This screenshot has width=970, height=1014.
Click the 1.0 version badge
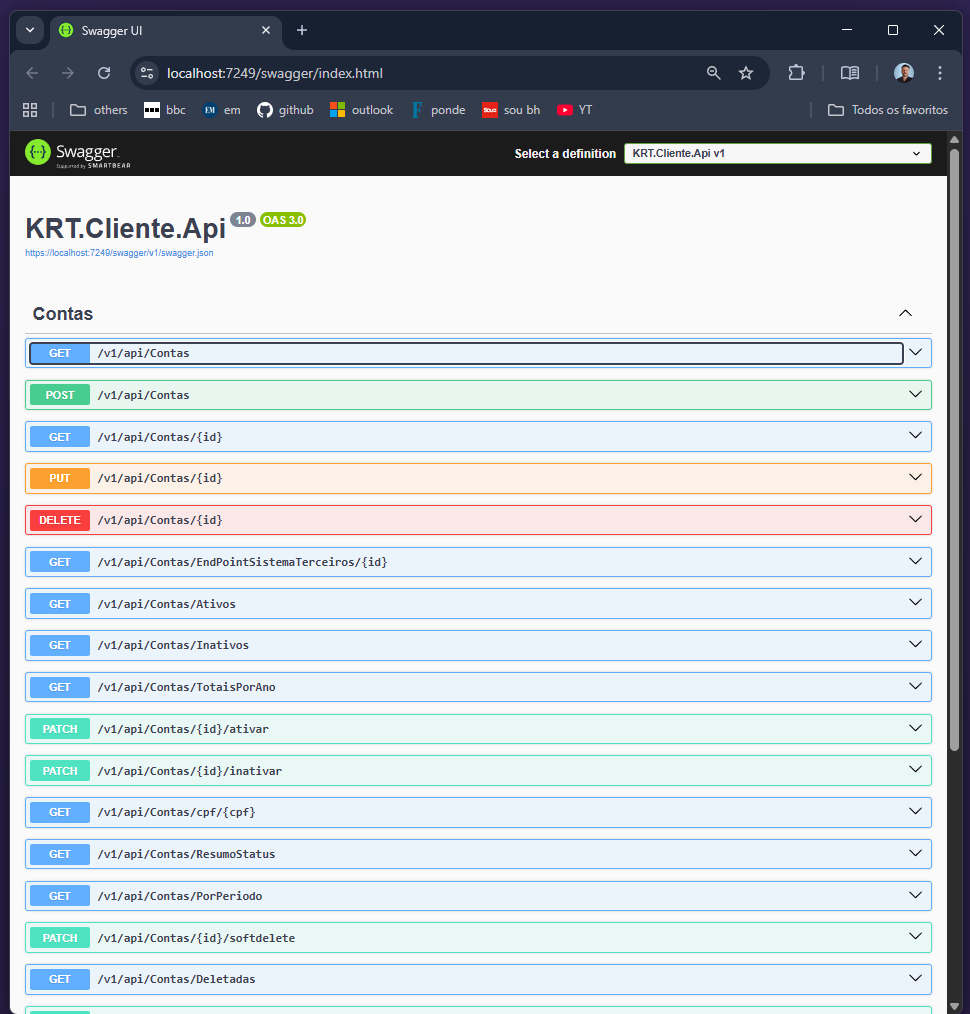click(243, 220)
